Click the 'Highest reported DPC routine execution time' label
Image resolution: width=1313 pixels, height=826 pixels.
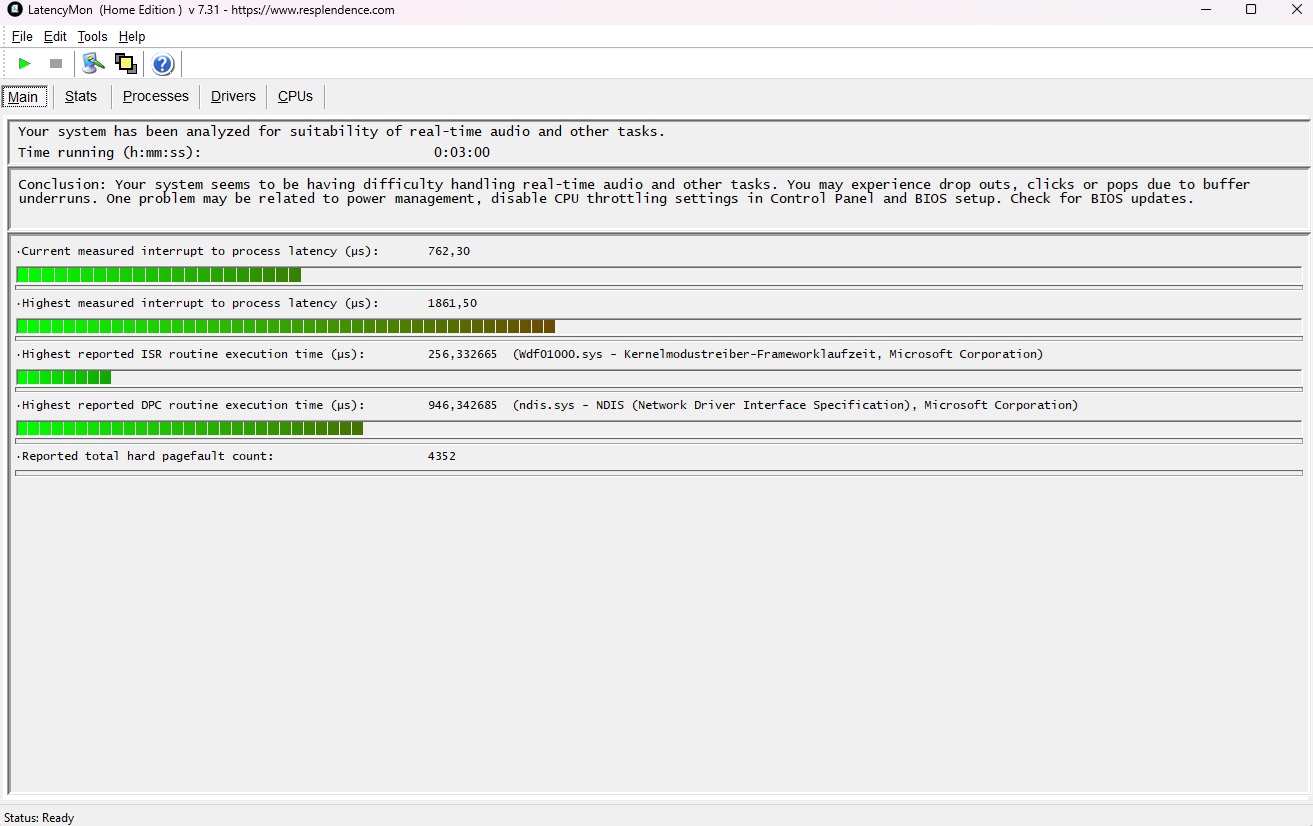(193, 405)
